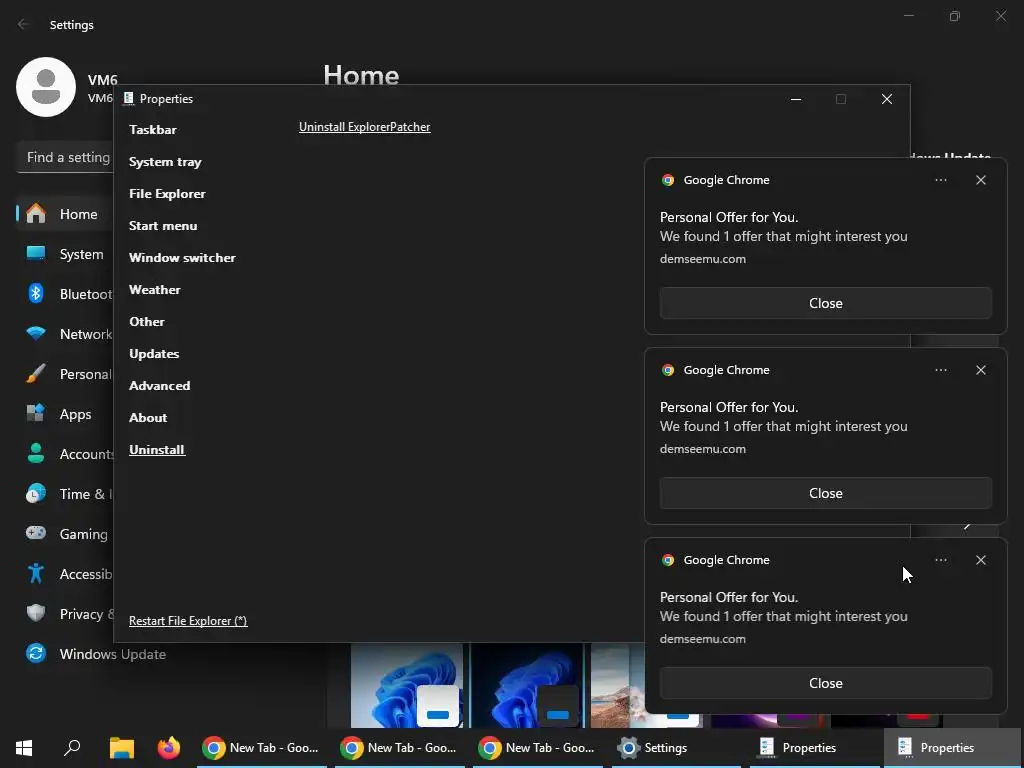Click the VM6 user avatar in Settings
Viewport: 1024px width, 768px height.
46,87
